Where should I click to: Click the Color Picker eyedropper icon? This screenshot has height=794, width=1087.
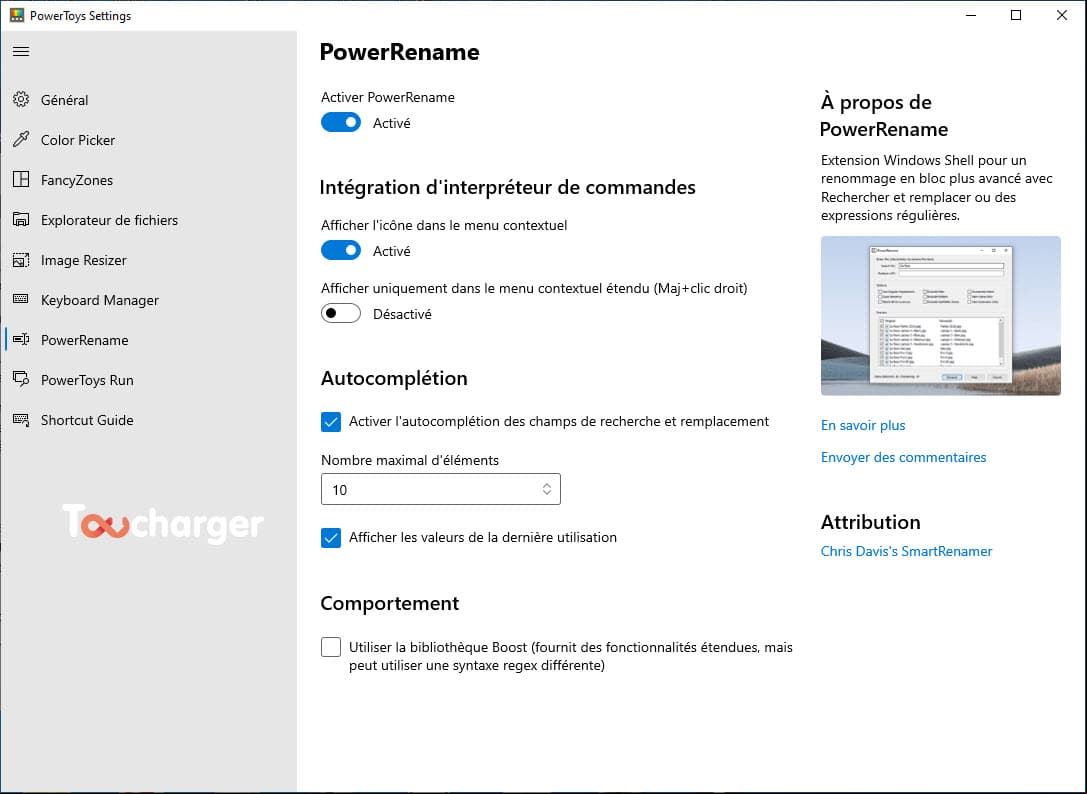[21, 139]
